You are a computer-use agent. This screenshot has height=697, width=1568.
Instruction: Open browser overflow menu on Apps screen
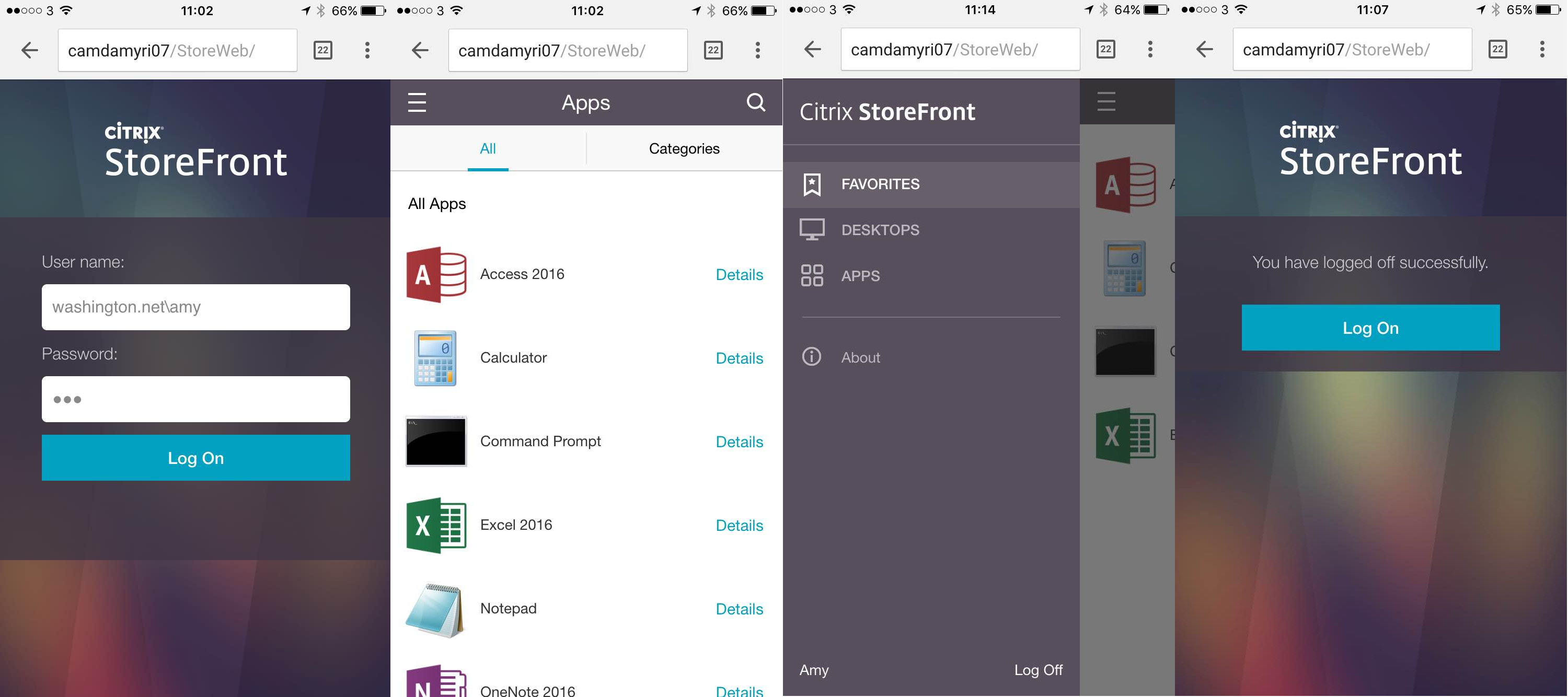click(758, 50)
